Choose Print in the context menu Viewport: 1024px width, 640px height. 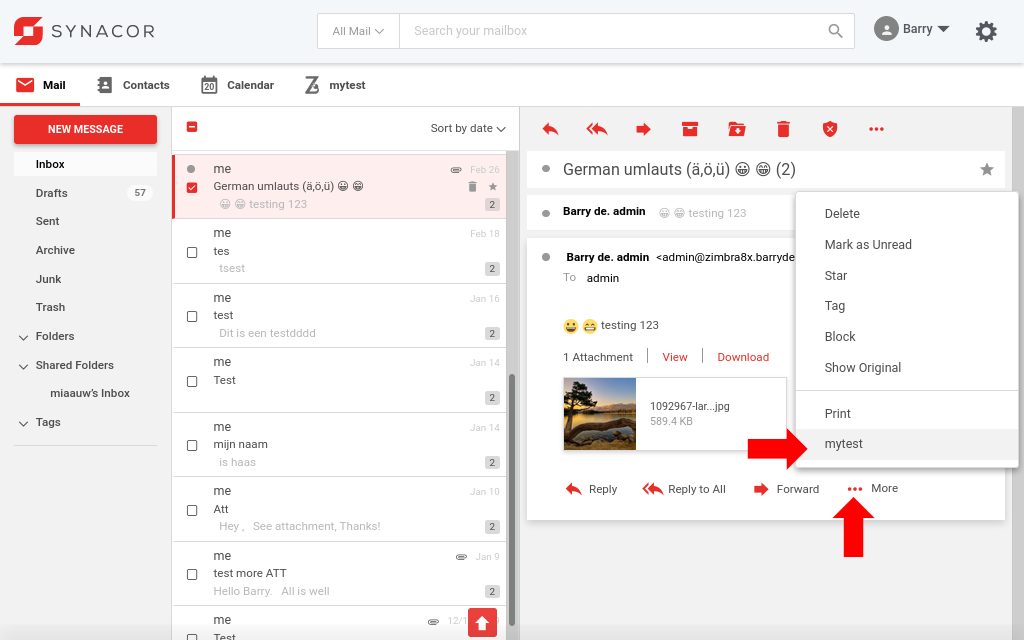[907, 413]
